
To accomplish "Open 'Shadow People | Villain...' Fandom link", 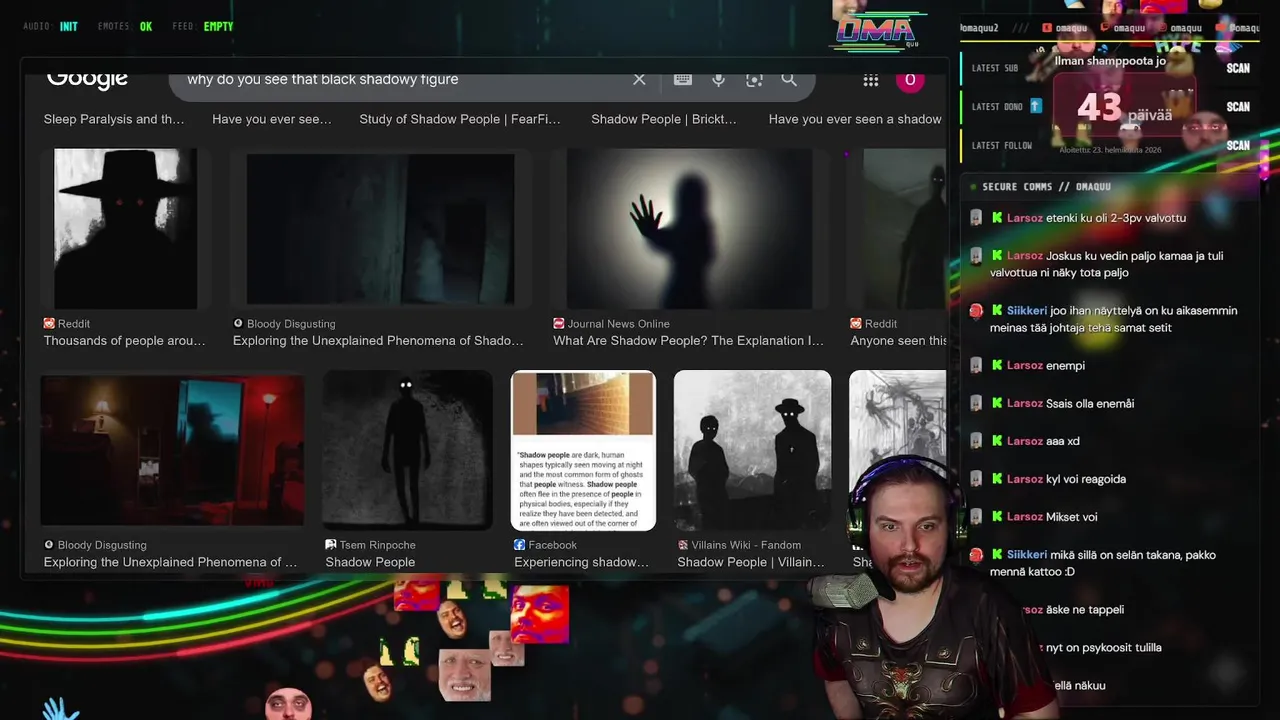I will [x=751, y=562].
